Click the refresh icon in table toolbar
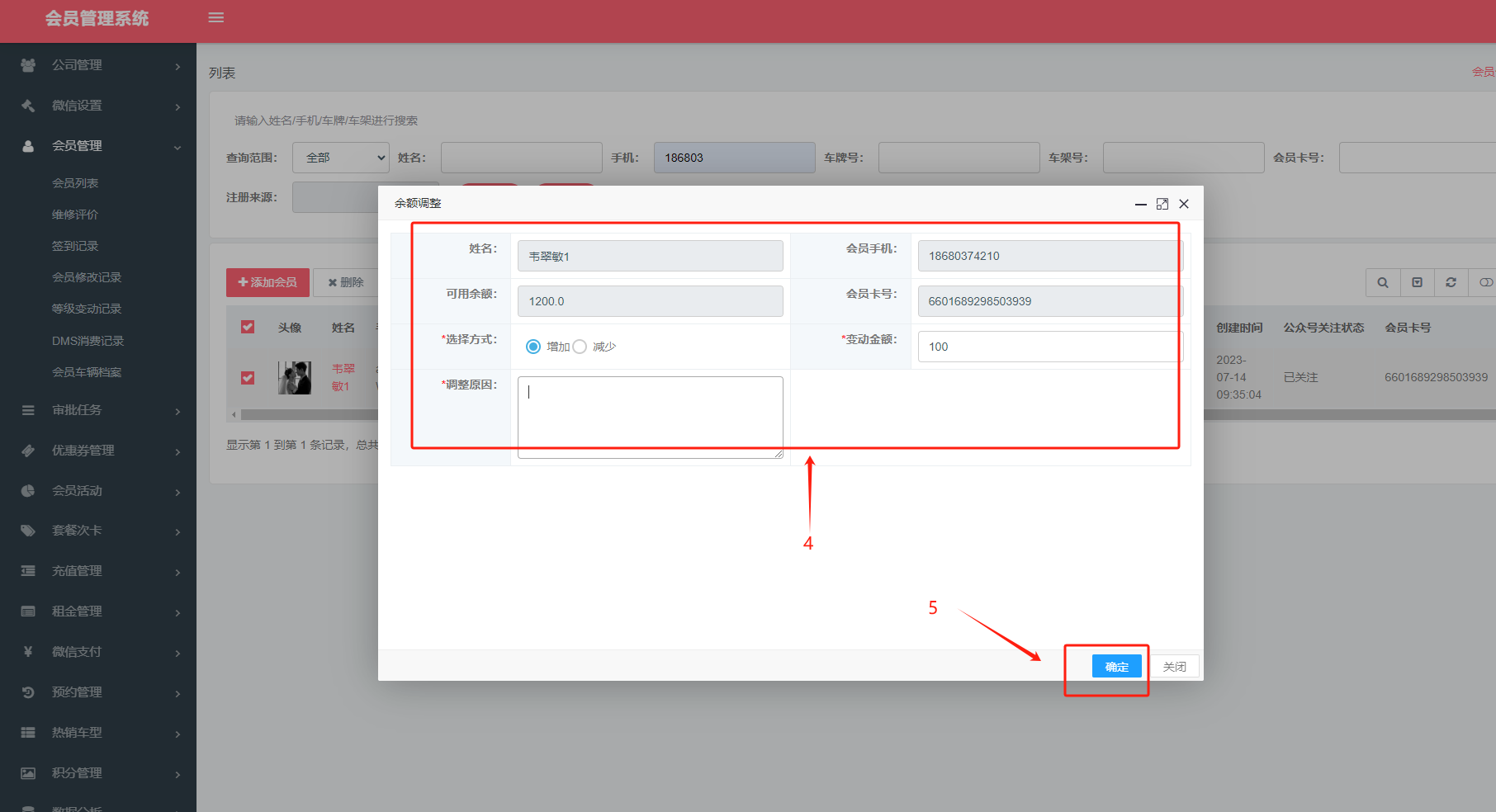The height and width of the screenshot is (812, 1496). [x=1451, y=282]
